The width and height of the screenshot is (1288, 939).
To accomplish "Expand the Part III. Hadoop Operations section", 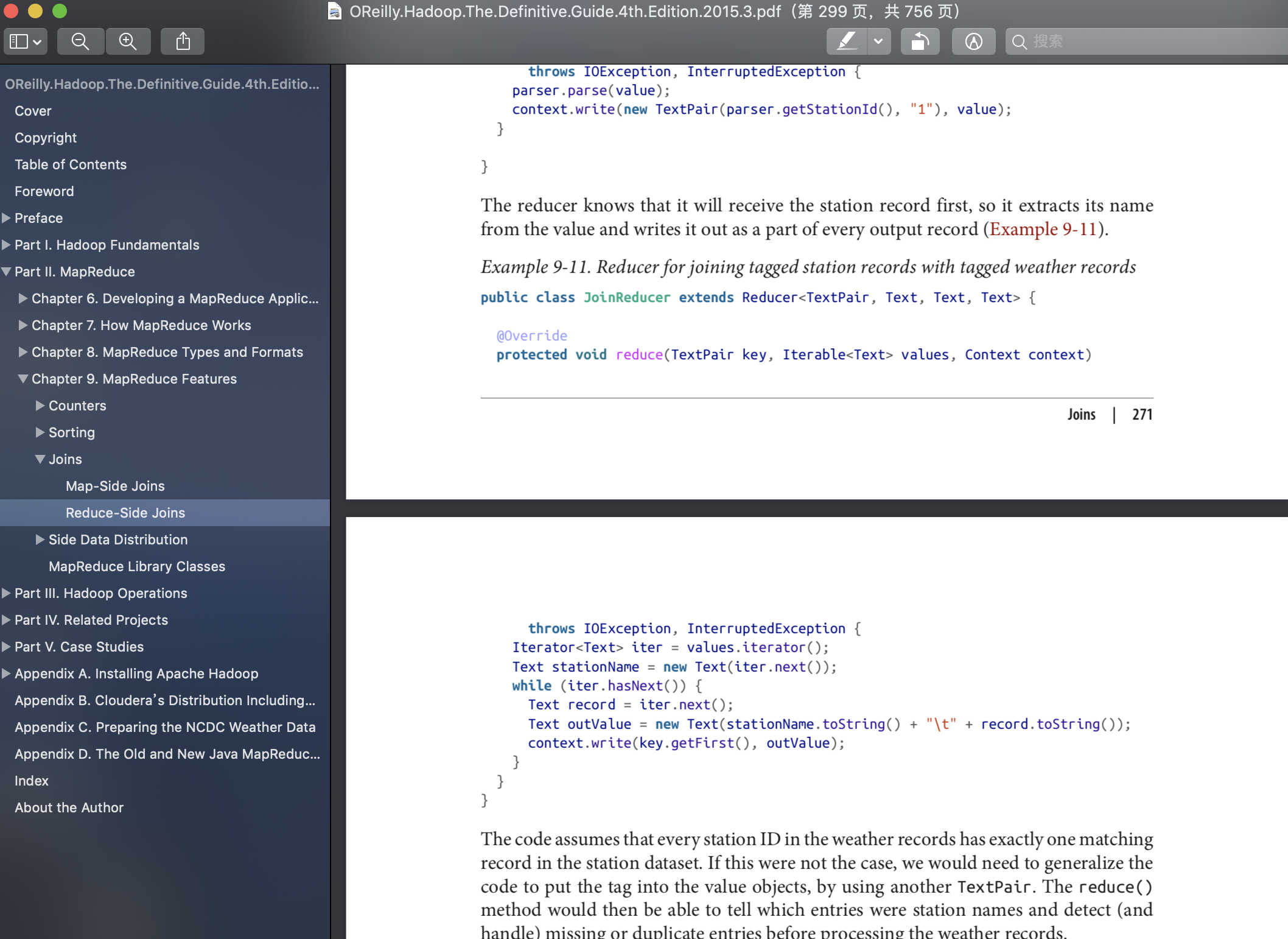I will pyautogui.click(x=6, y=593).
